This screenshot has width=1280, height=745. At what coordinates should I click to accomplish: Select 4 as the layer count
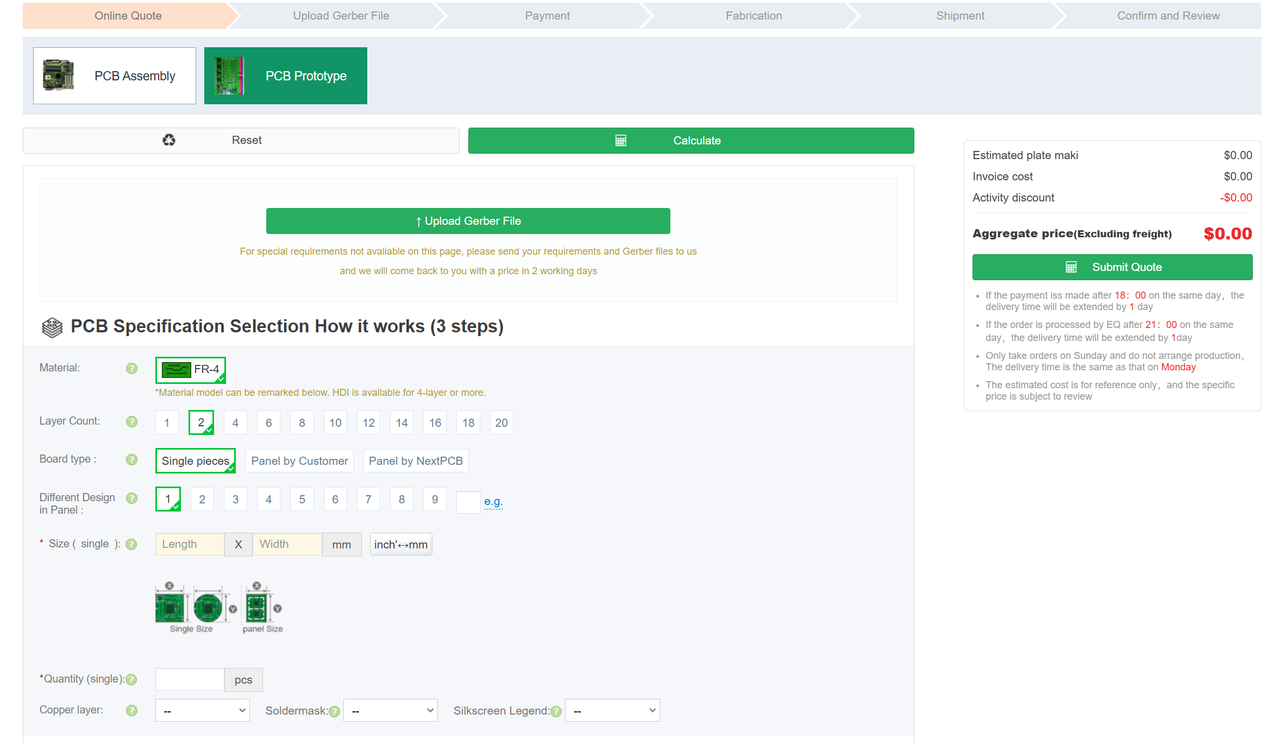click(235, 423)
